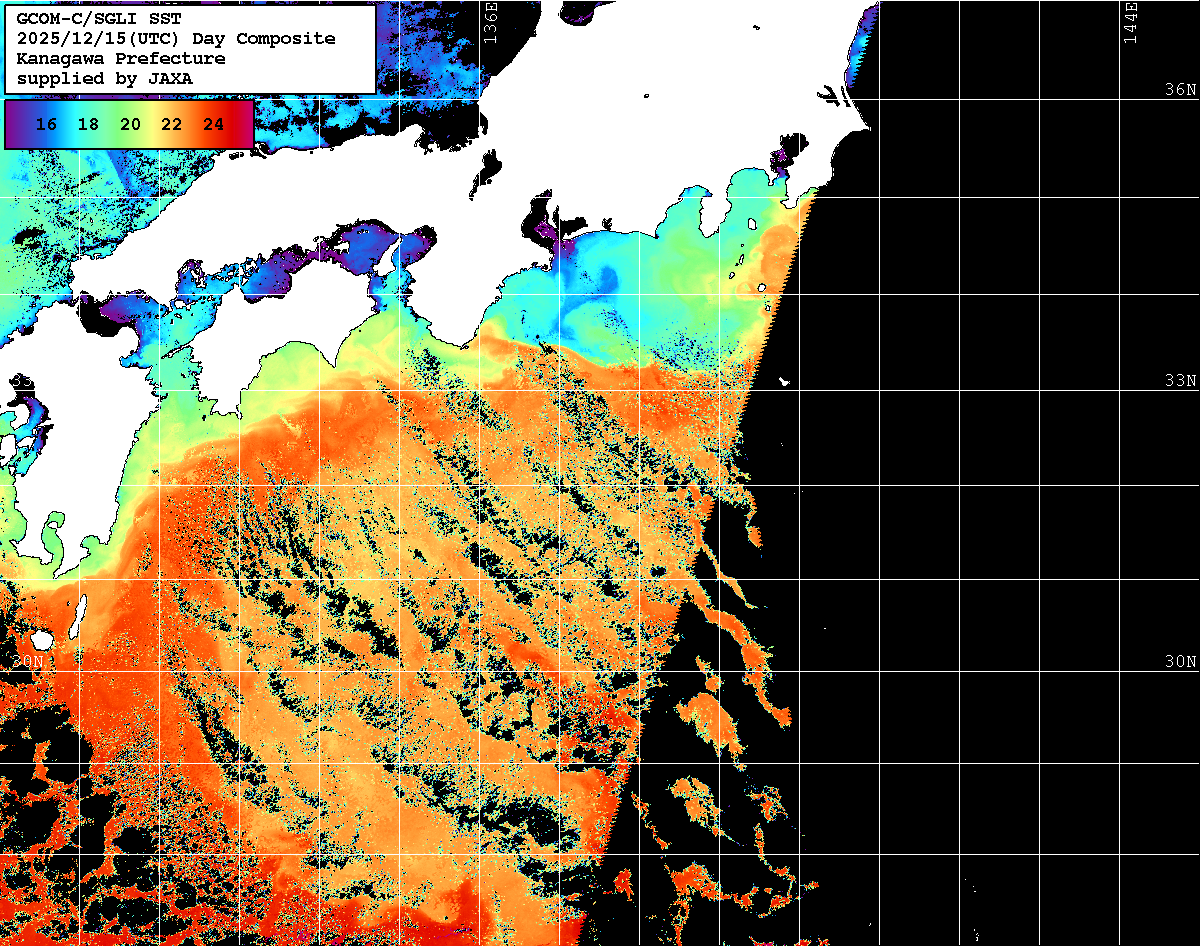The height and width of the screenshot is (946, 1200).
Task: Click the 144E longitude label
Action: click(1131, 22)
